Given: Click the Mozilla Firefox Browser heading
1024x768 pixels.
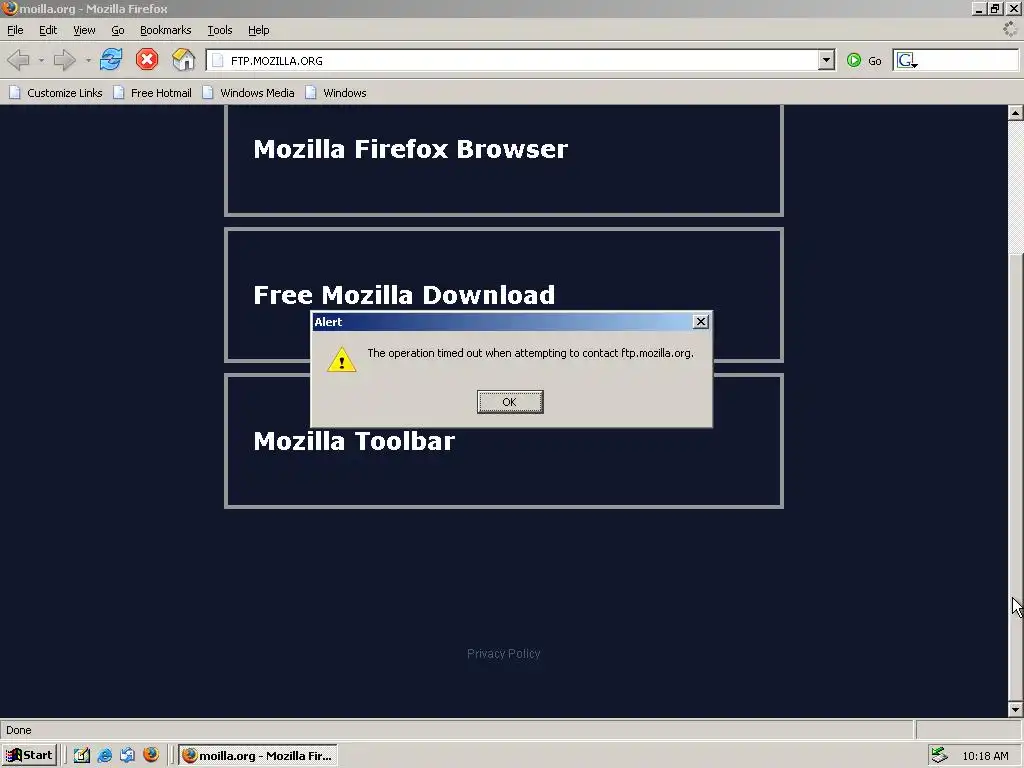Looking at the screenshot, I should pos(411,149).
